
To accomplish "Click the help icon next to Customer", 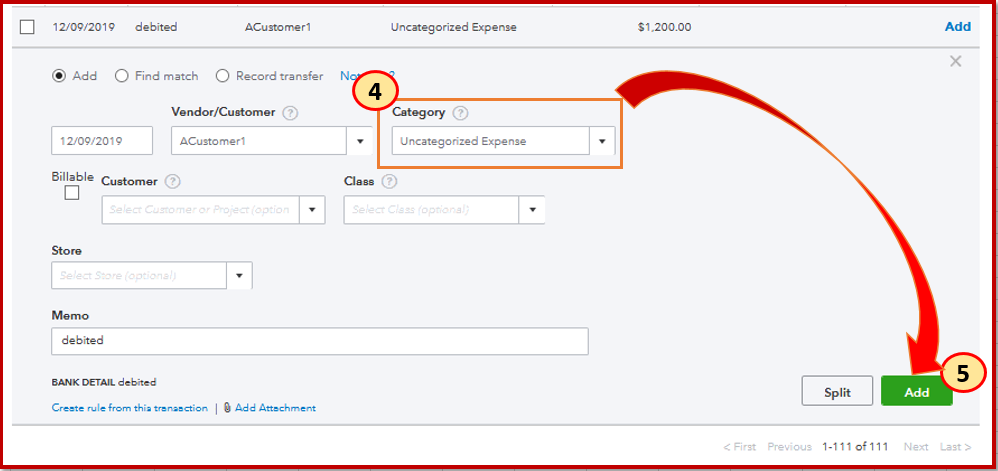I will pyautogui.click(x=172, y=182).
